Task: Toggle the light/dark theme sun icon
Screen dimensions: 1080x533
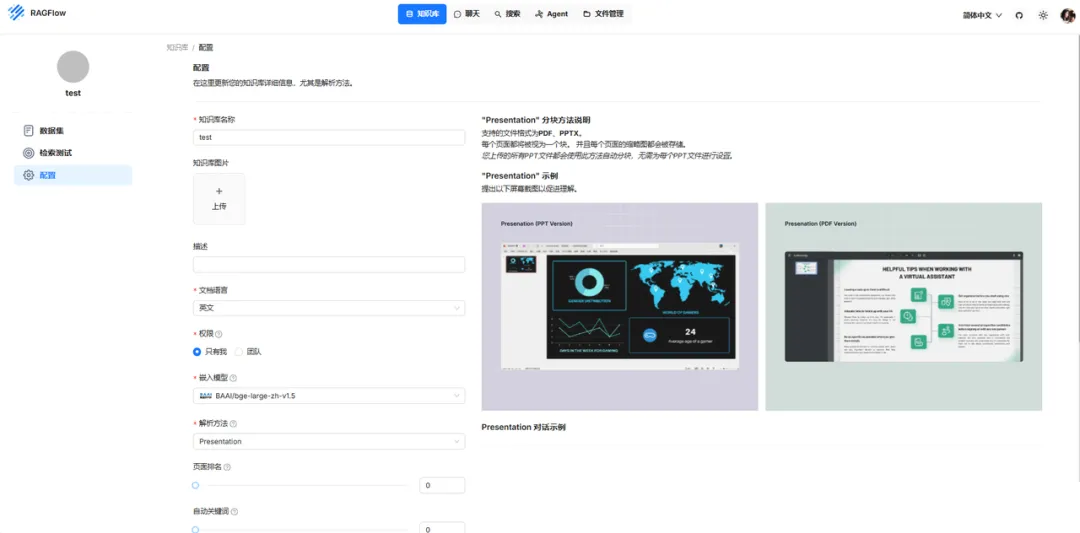Action: pos(1043,14)
